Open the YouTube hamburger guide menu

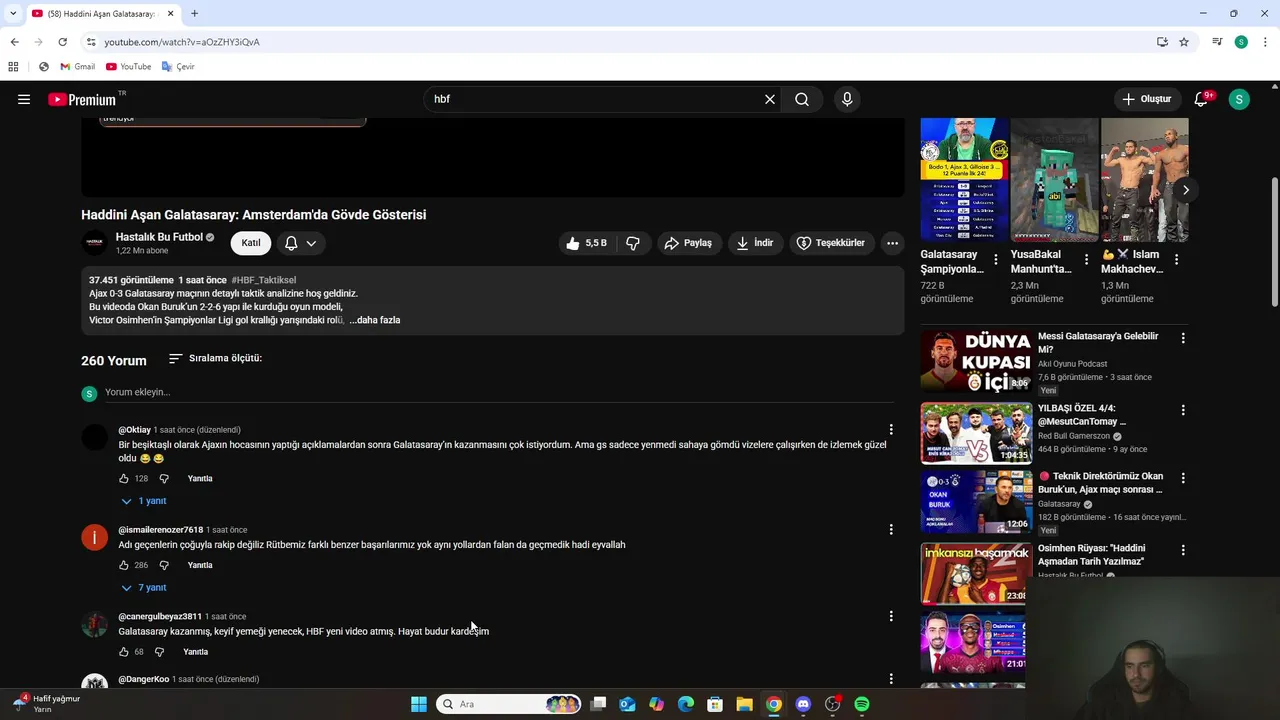pos(24,99)
